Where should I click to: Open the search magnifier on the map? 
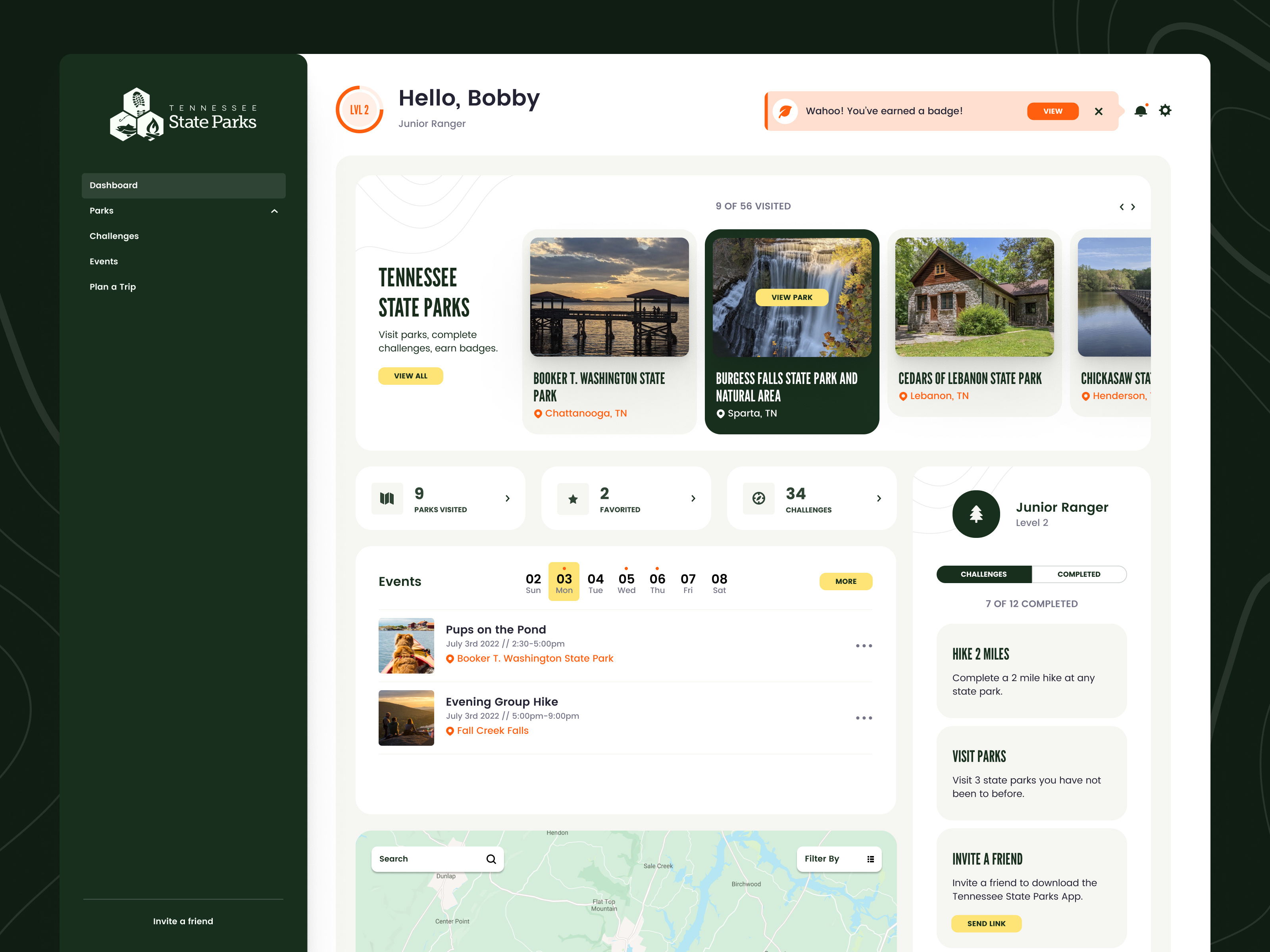click(491, 859)
